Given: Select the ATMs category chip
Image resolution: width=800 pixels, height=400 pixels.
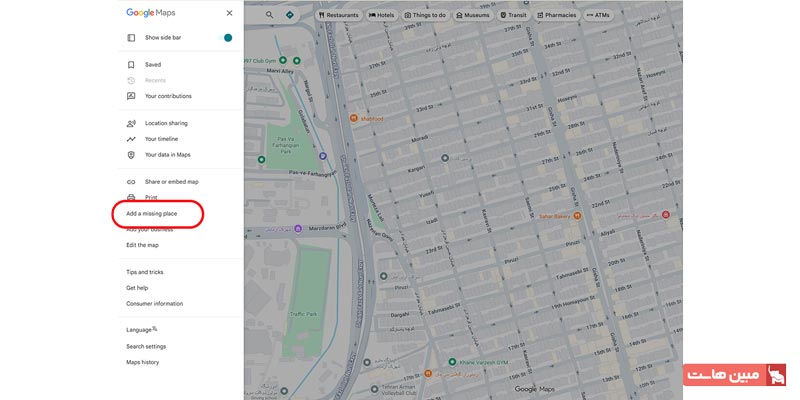Looking at the screenshot, I should (598, 15).
